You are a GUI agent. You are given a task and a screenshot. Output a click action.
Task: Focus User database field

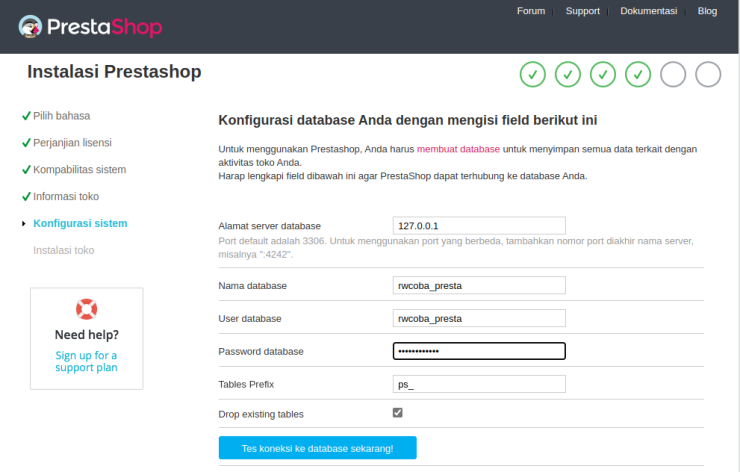point(479,319)
